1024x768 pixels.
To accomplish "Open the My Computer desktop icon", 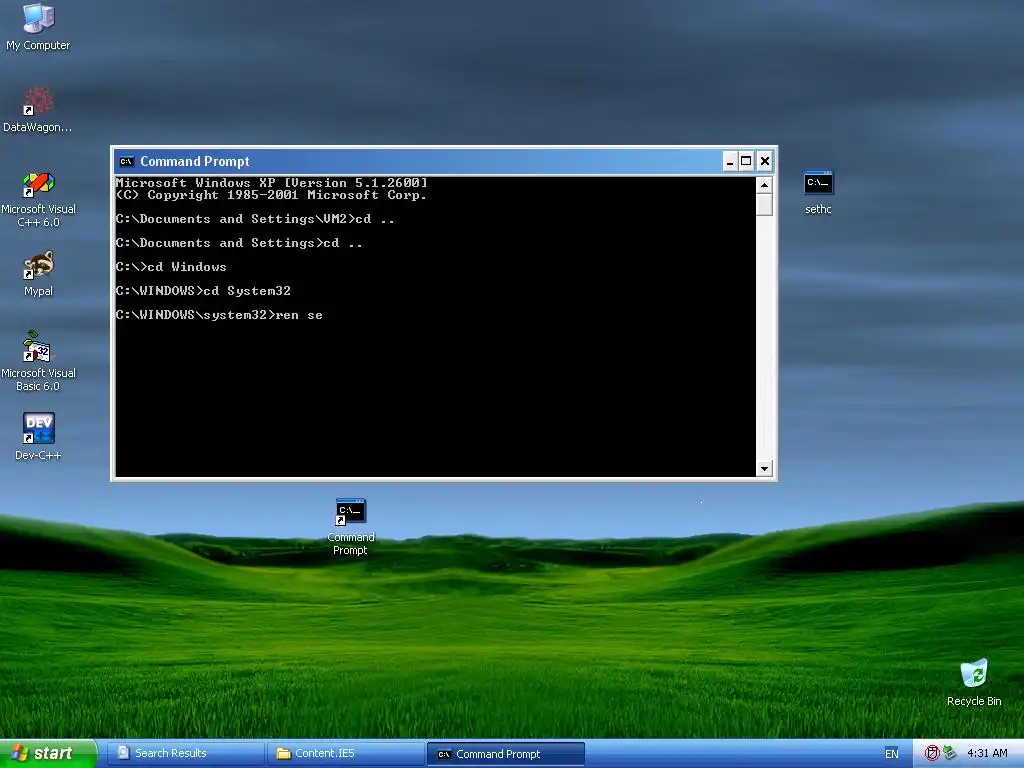I will (x=38, y=27).
